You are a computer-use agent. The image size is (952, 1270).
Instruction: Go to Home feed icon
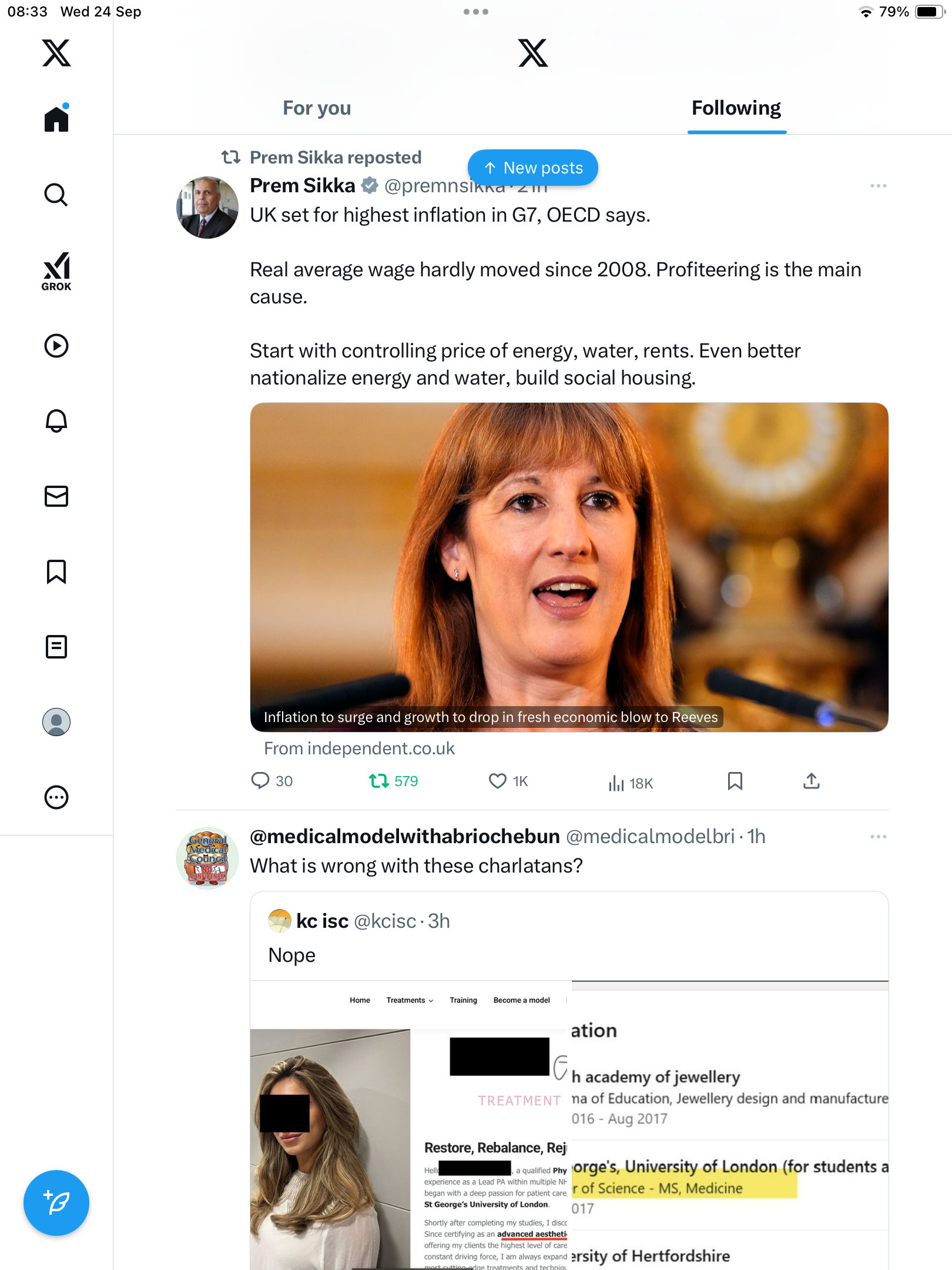click(56, 119)
